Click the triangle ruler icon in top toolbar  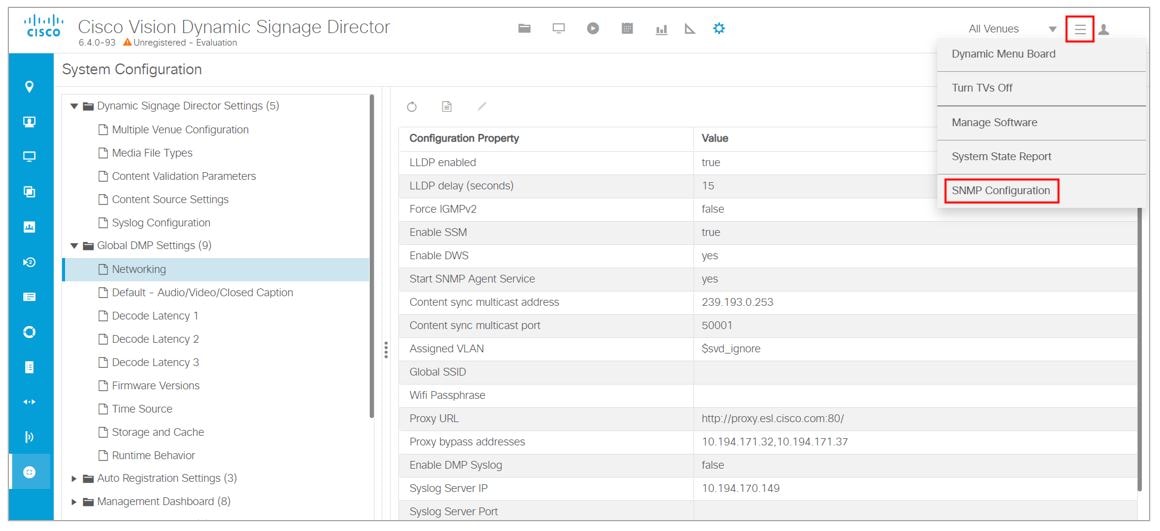[x=689, y=30]
